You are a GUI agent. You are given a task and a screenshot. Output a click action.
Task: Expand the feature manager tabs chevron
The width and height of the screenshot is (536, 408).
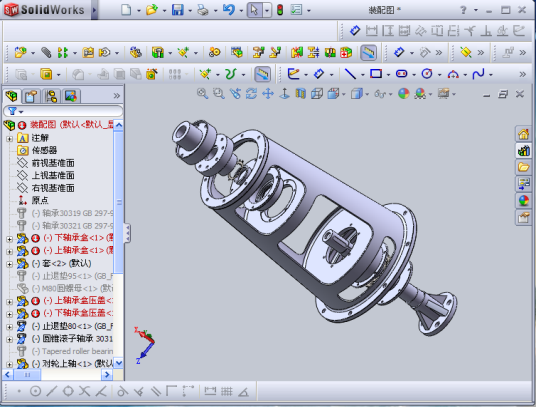coord(117,96)
